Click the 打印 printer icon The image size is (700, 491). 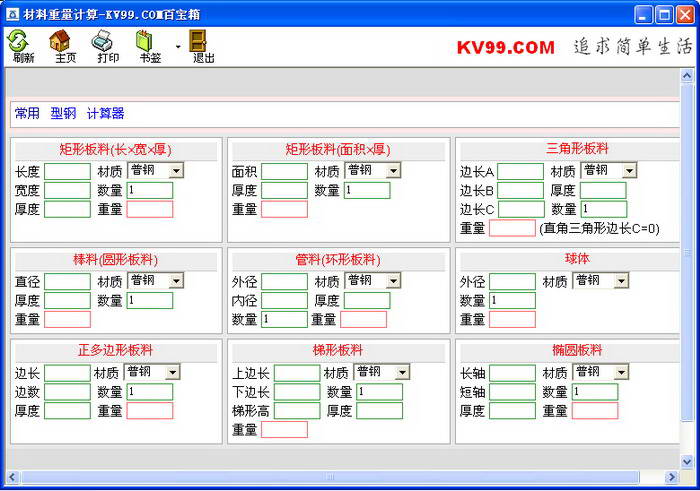pos(106,46)
